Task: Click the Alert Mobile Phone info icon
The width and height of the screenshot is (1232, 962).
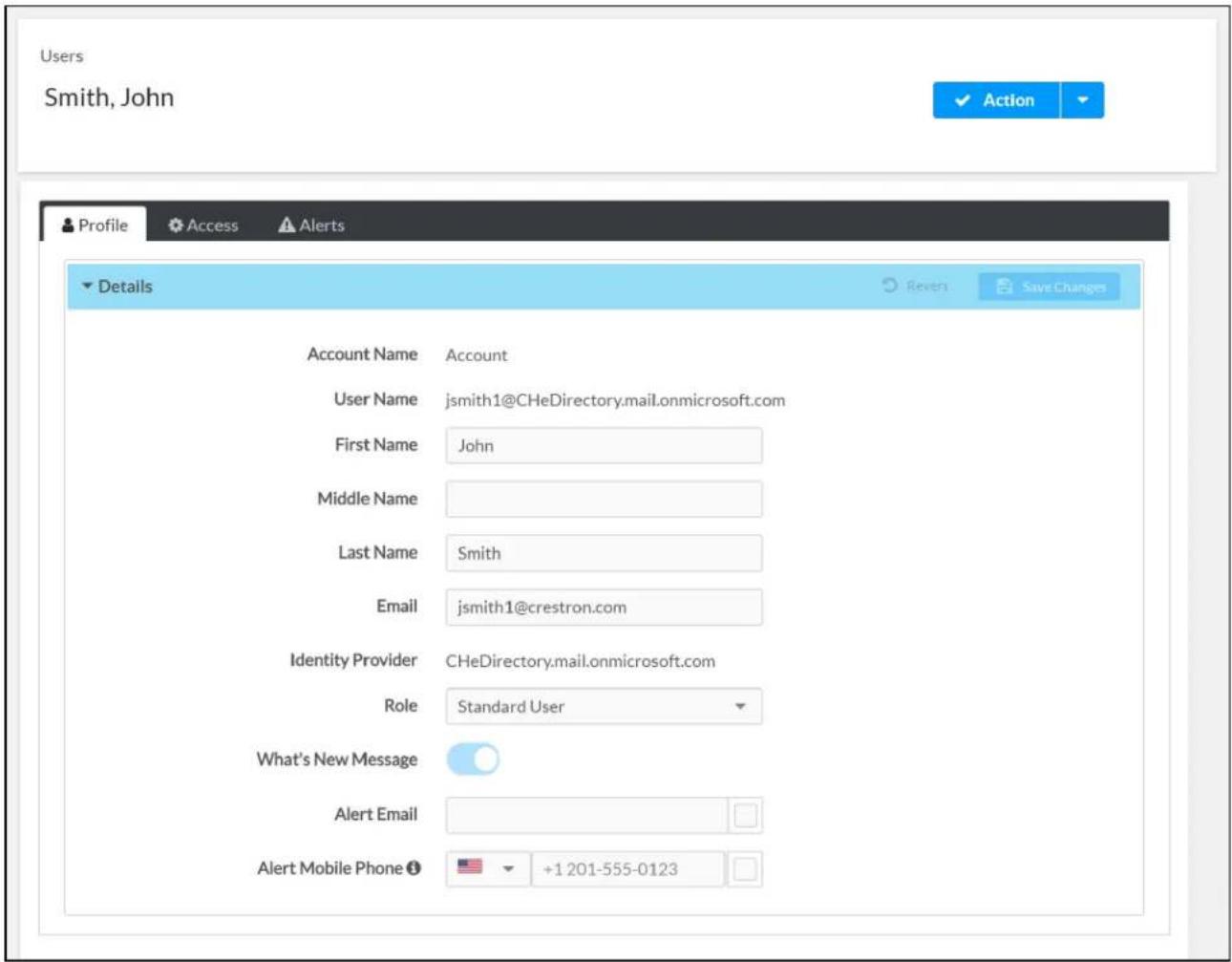Action: click(x=414, y=867)
